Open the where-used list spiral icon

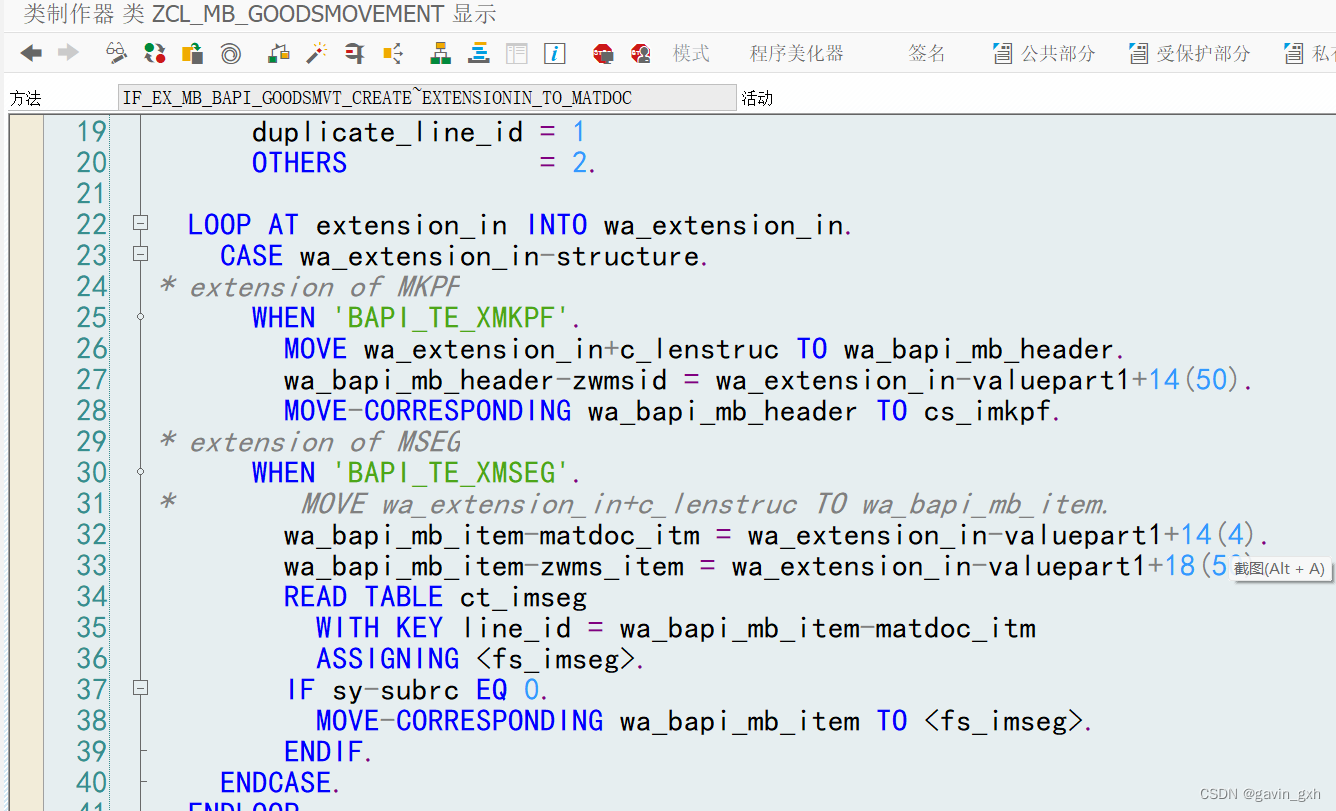click(230, 52)
